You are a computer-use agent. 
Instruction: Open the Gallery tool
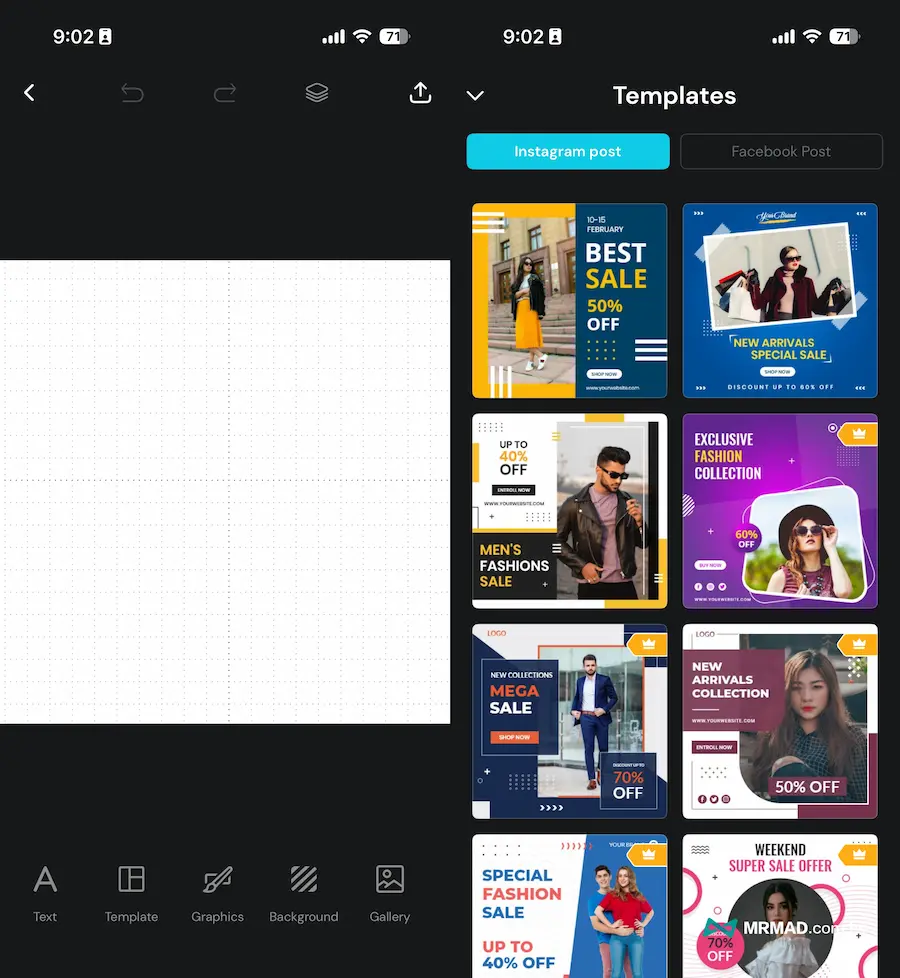click(x=390, y=893)
